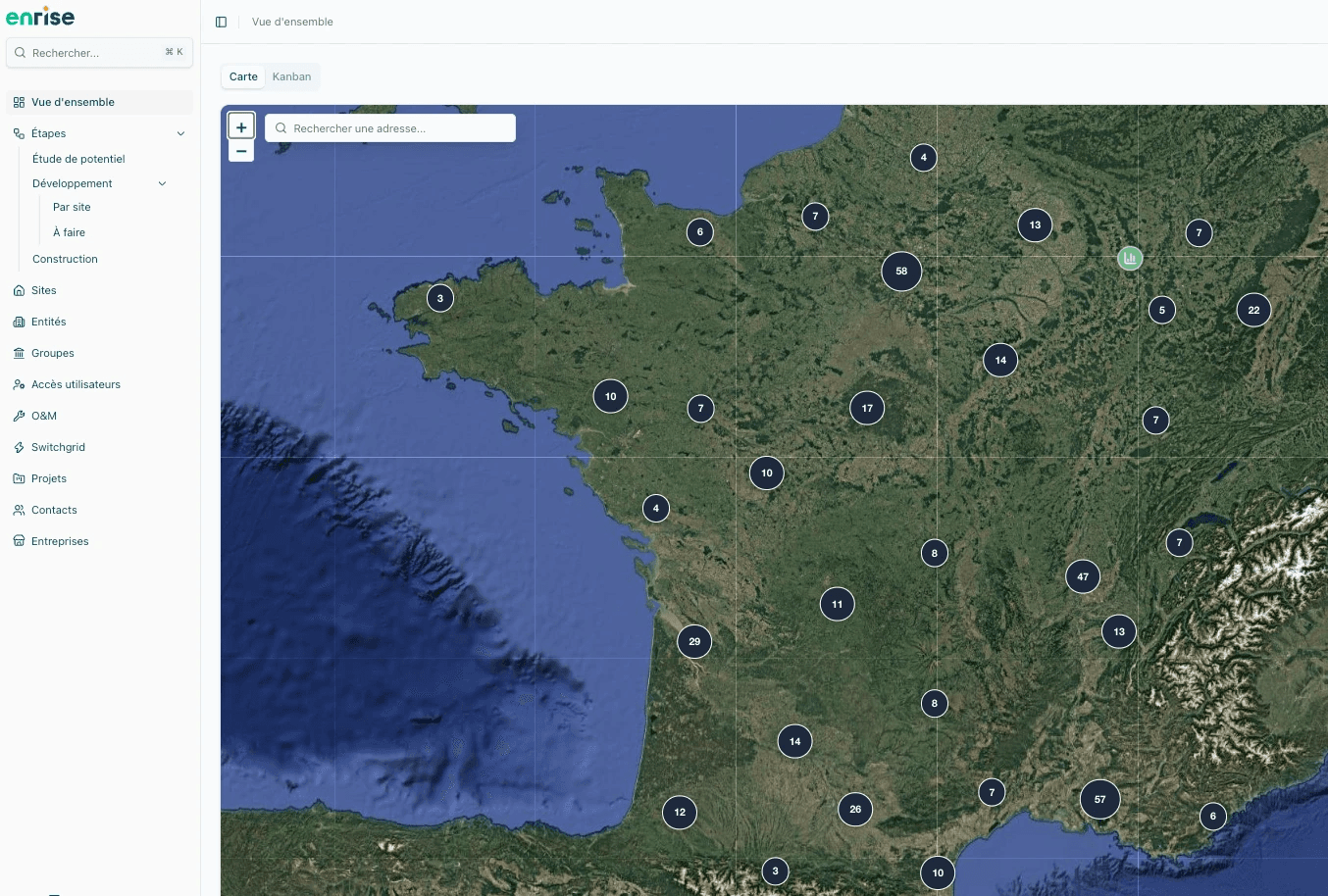This screenshot has height=896, width=1328.
Task: Click the enrise logo
Action: coord(40,17)
